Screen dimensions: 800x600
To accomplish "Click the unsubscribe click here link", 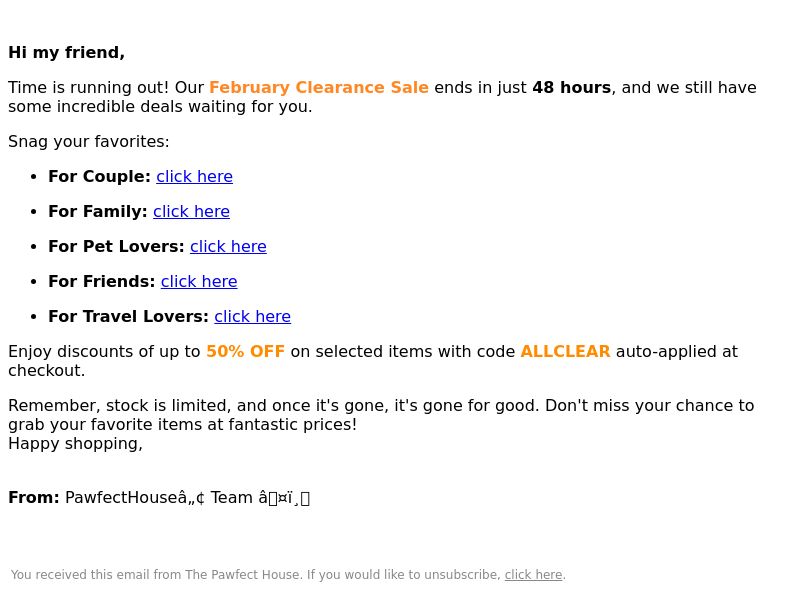I will [533, 575].
